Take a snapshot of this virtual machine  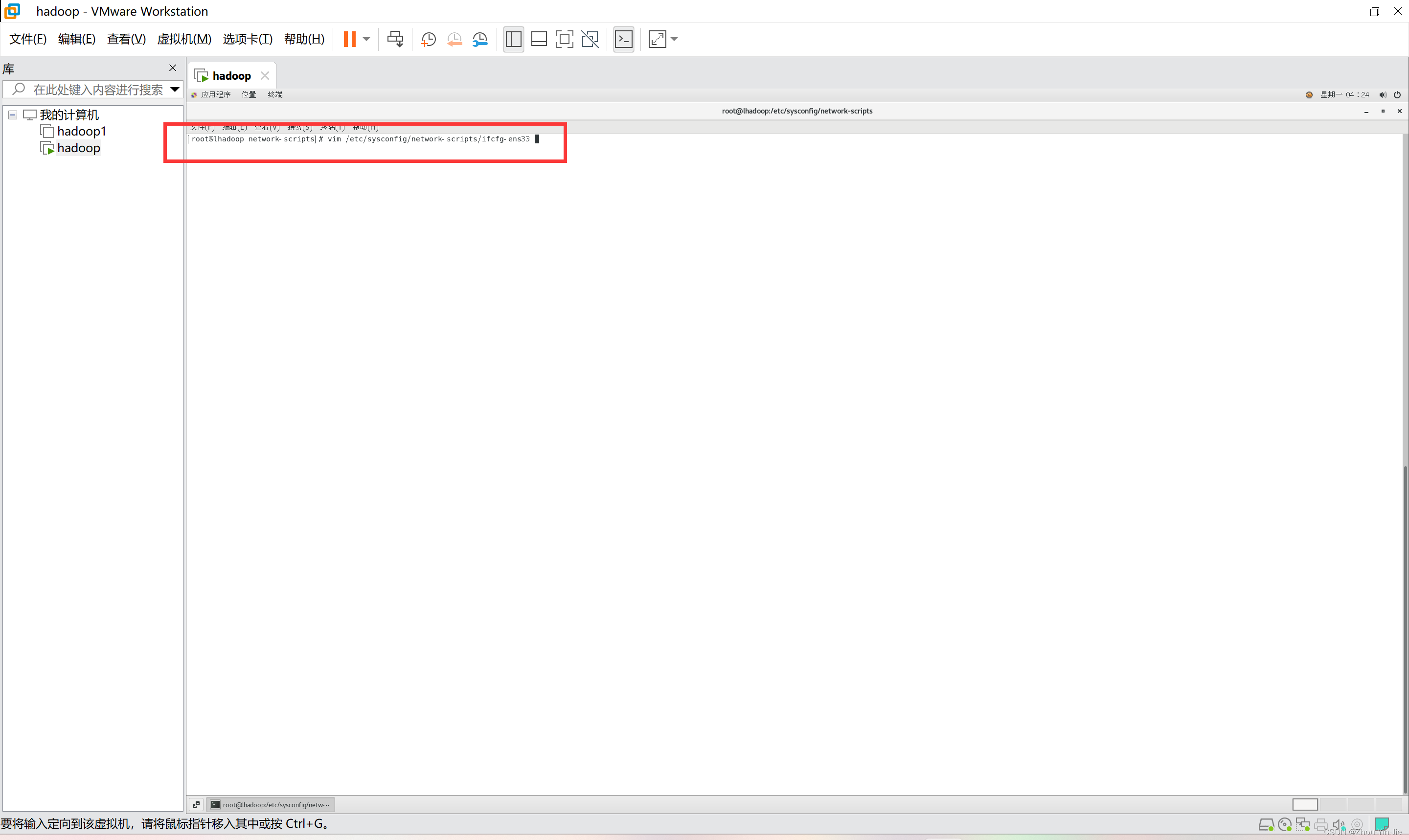(x=429, y=39)
